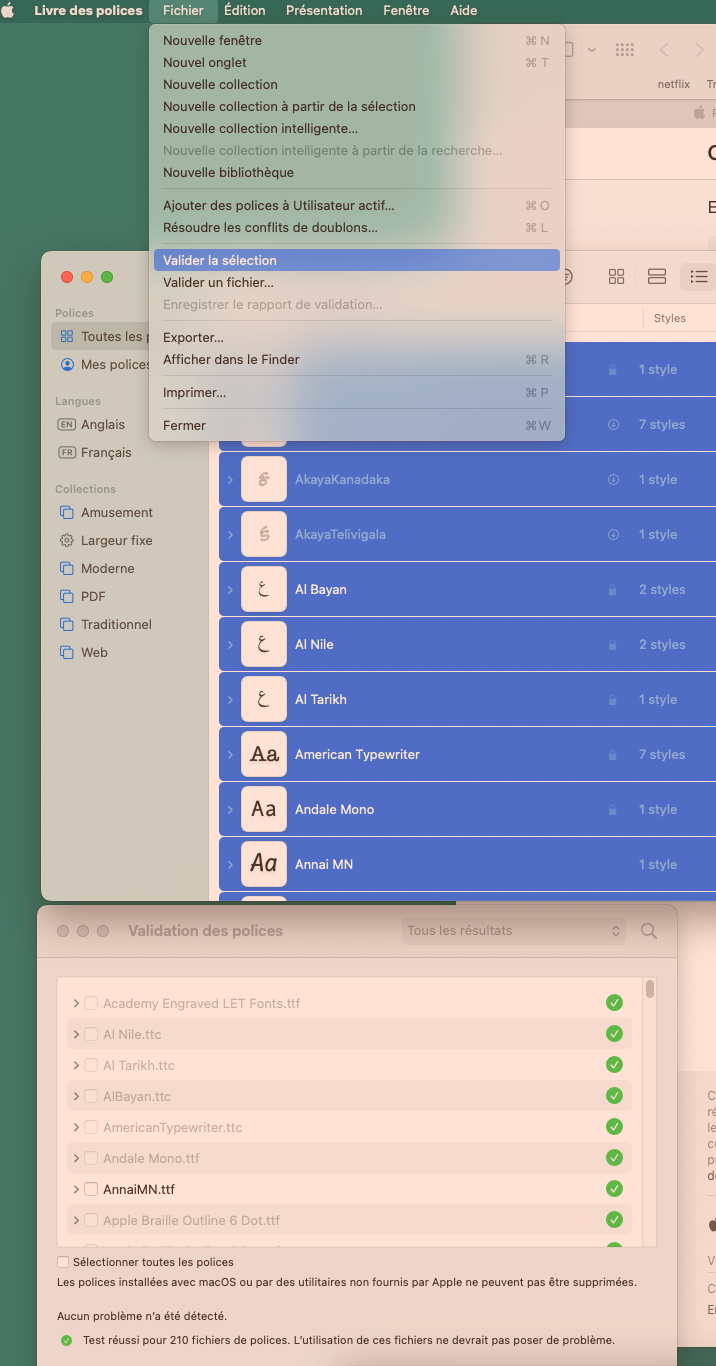Check the AmericanTypewriter.ttc checkbox

[x=91, y=1127]
